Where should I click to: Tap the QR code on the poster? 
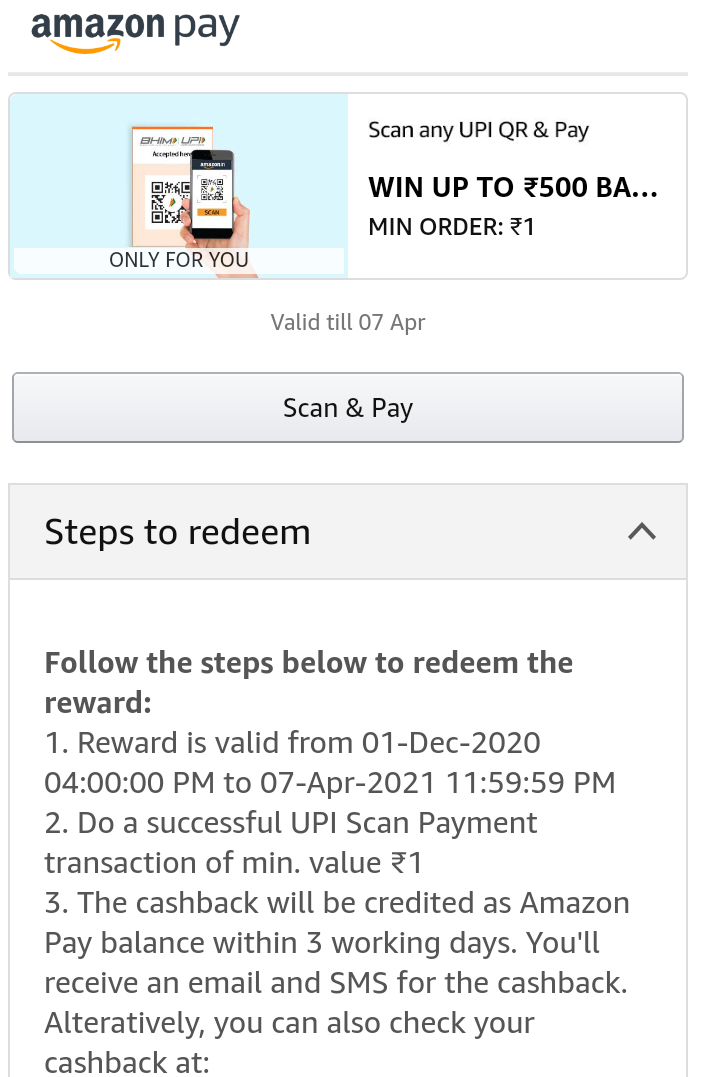[x=167, y=201]
